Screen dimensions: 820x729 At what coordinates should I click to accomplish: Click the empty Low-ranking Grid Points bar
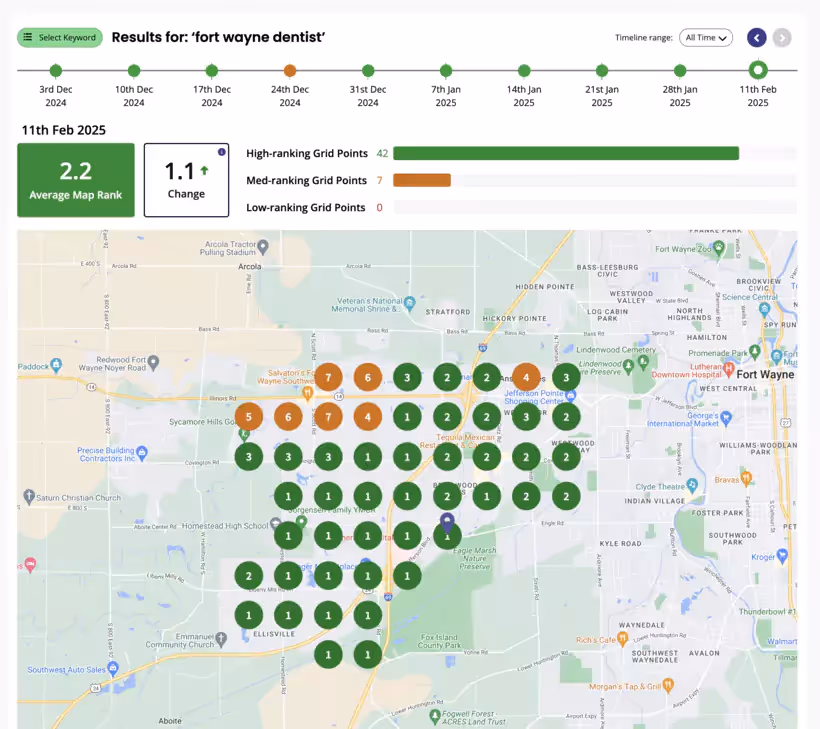[x=595, y=207]
